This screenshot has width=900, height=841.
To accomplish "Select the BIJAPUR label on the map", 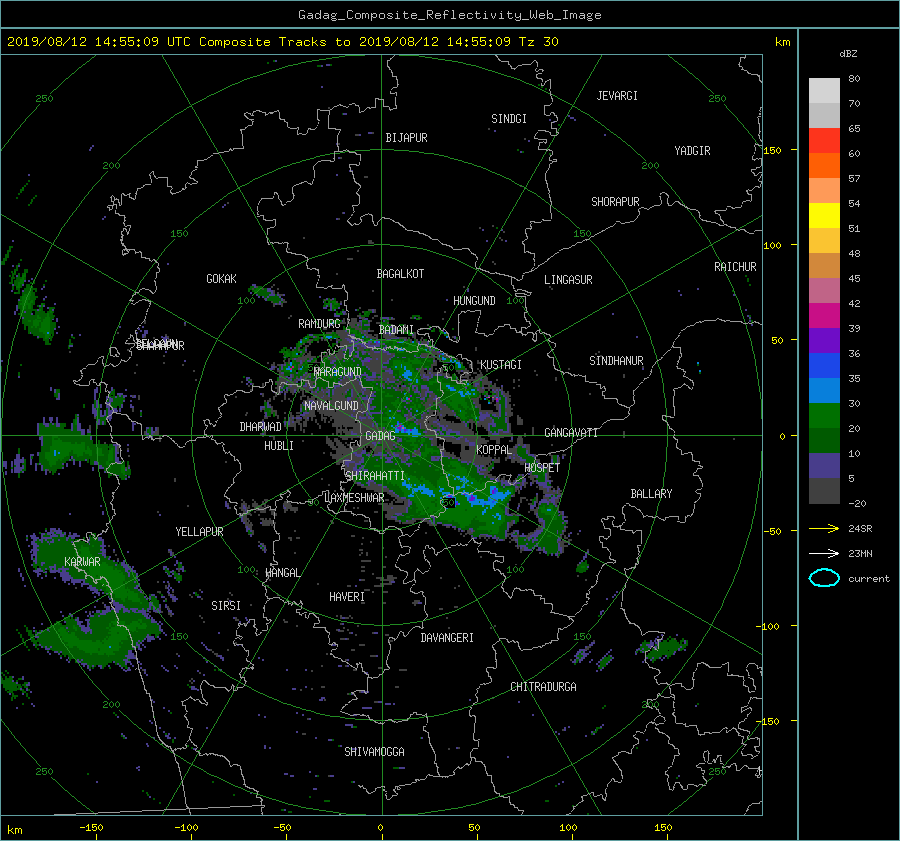I will [x=406, y=138].
